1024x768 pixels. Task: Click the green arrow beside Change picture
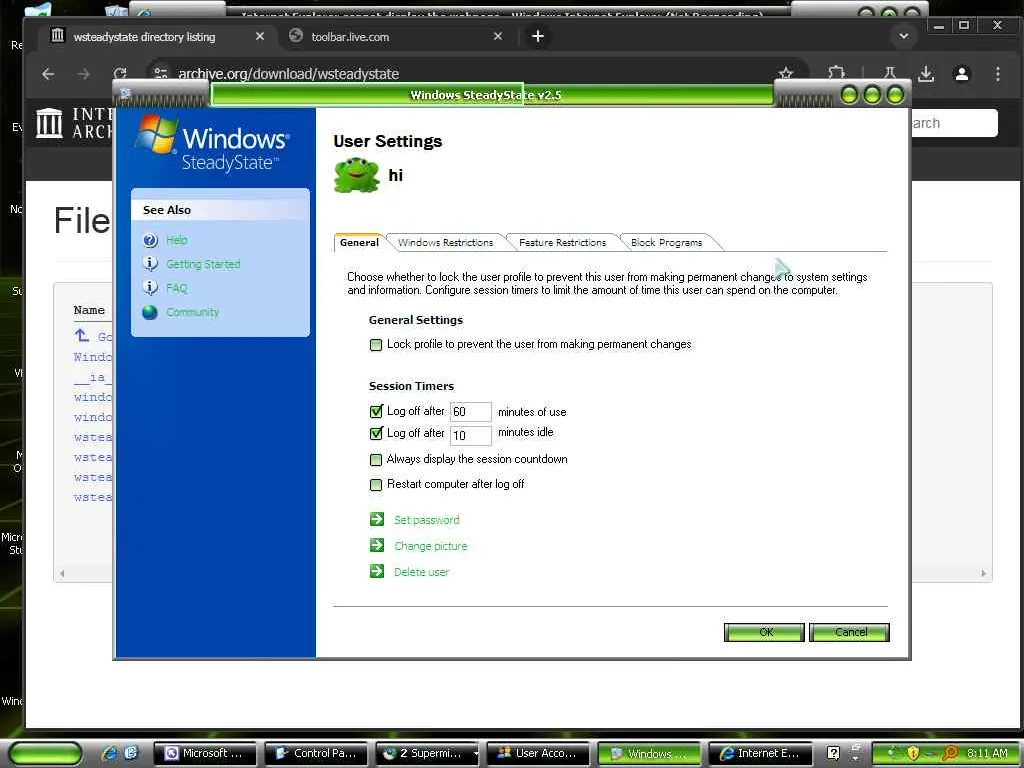tap(377, 545)
